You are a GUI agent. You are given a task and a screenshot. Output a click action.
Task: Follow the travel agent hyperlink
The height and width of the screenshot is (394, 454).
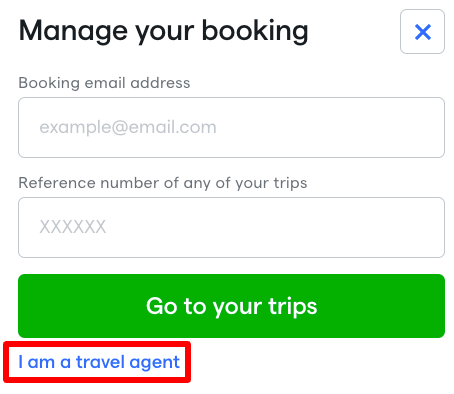pos(99,362)
